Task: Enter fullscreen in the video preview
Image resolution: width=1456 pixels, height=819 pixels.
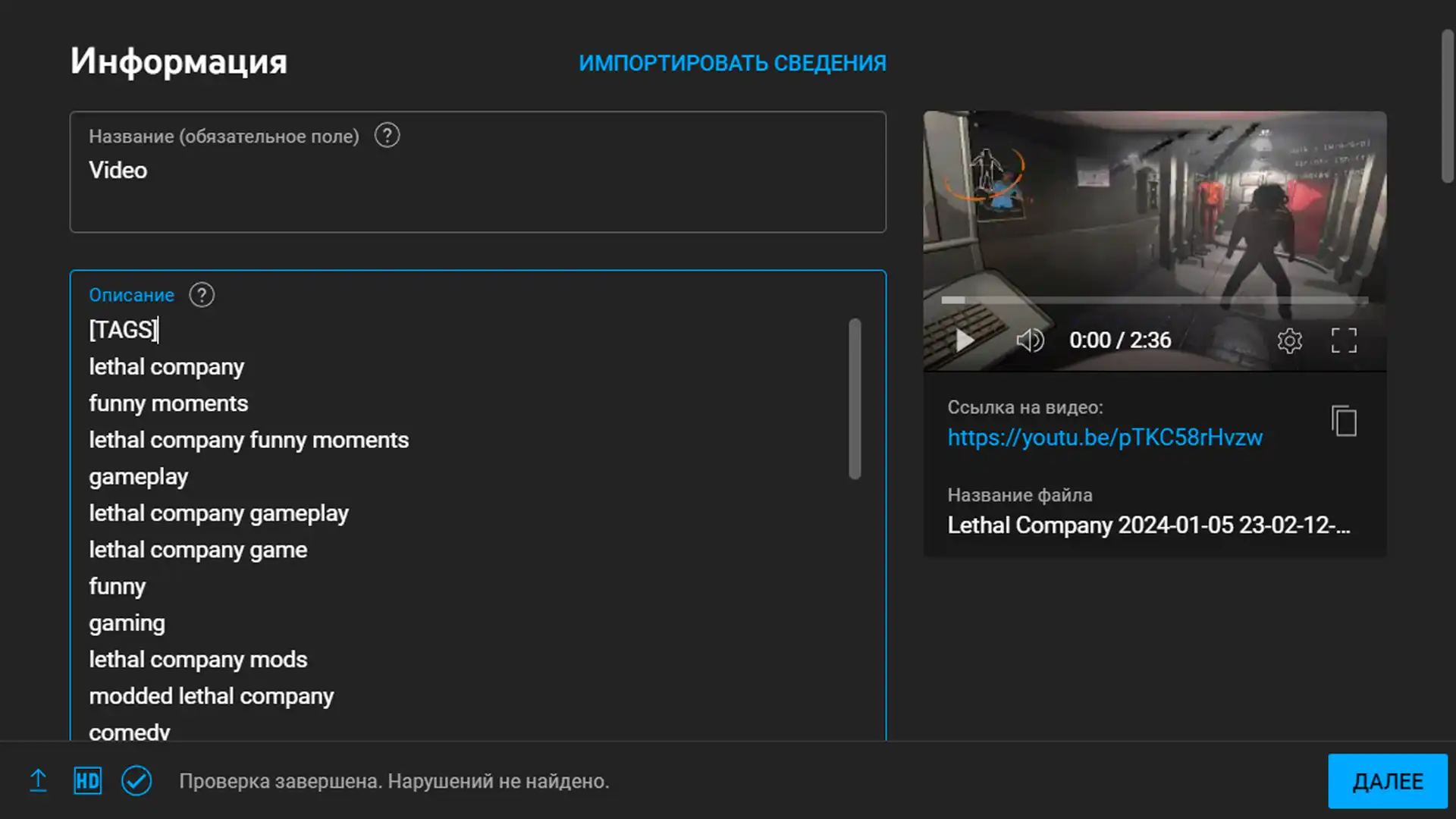Action: pos(1344,340)
